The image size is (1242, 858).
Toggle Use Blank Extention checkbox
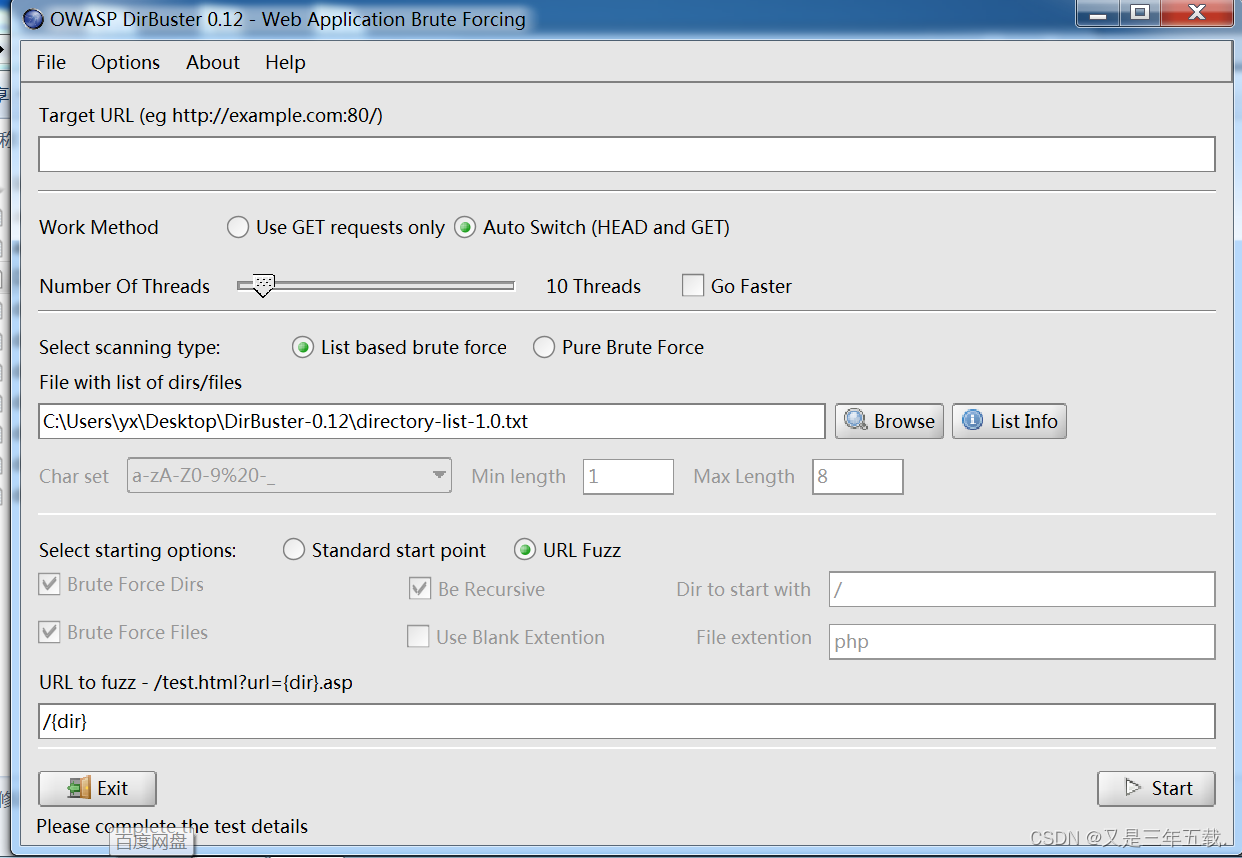click(418, 637)
